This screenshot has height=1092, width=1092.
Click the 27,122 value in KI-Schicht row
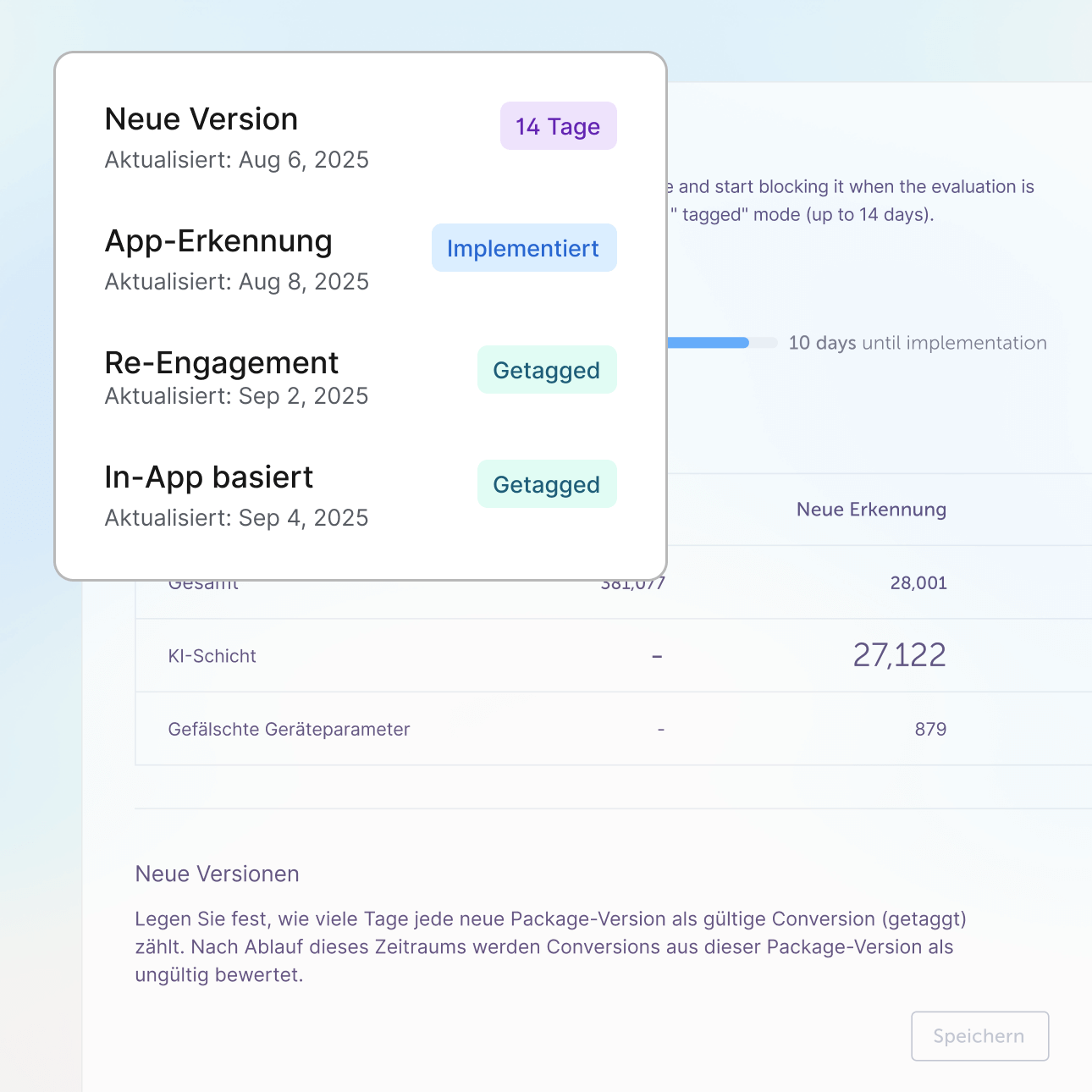(899, 655)
